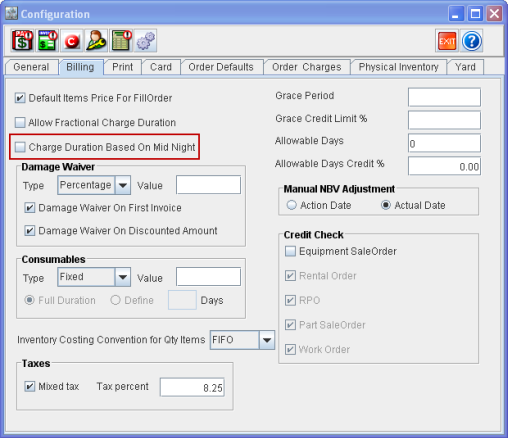Click the Grace Period input field

pyautogui.click(x=444, y=97)
